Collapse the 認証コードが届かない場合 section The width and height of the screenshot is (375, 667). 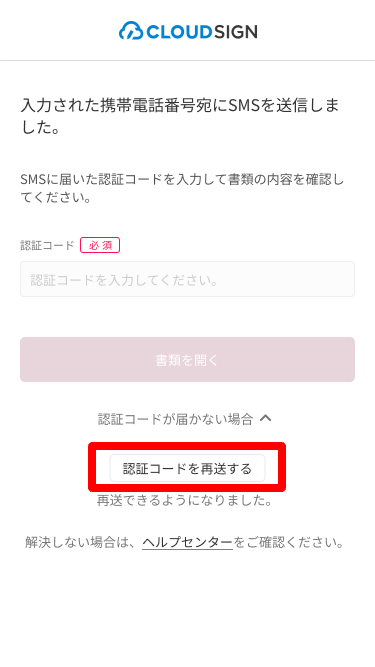click(x=185, y=419)
